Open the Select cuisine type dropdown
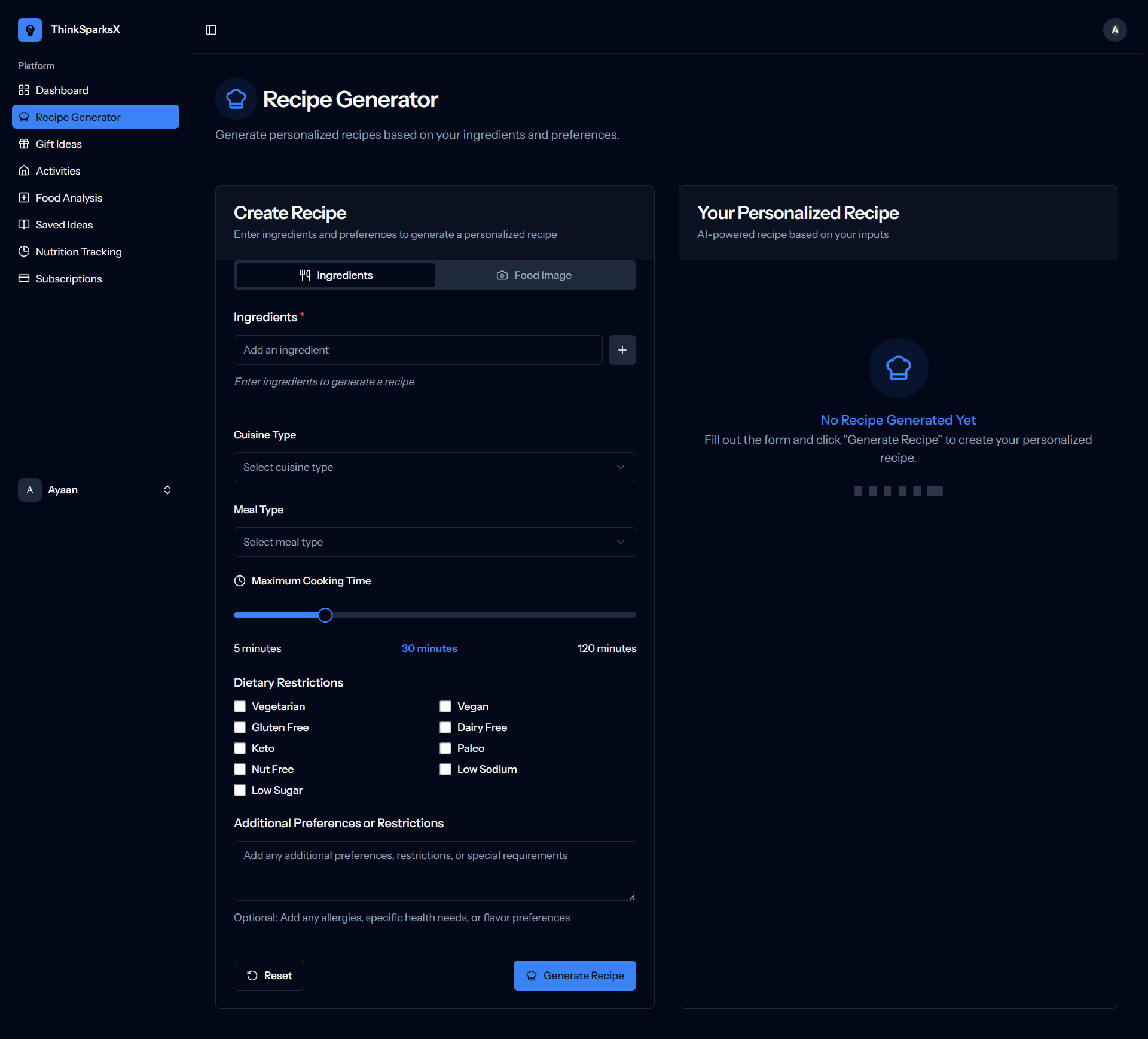This screenshot has height=1039, width=1148. point(434,467)
